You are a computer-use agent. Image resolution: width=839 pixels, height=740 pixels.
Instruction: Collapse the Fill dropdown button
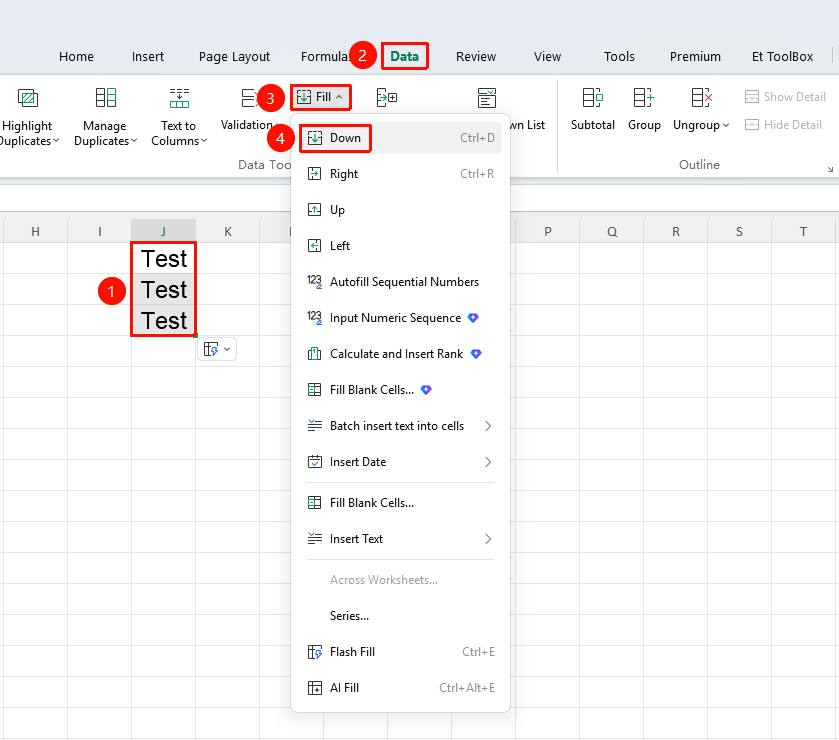pos(321,97)
